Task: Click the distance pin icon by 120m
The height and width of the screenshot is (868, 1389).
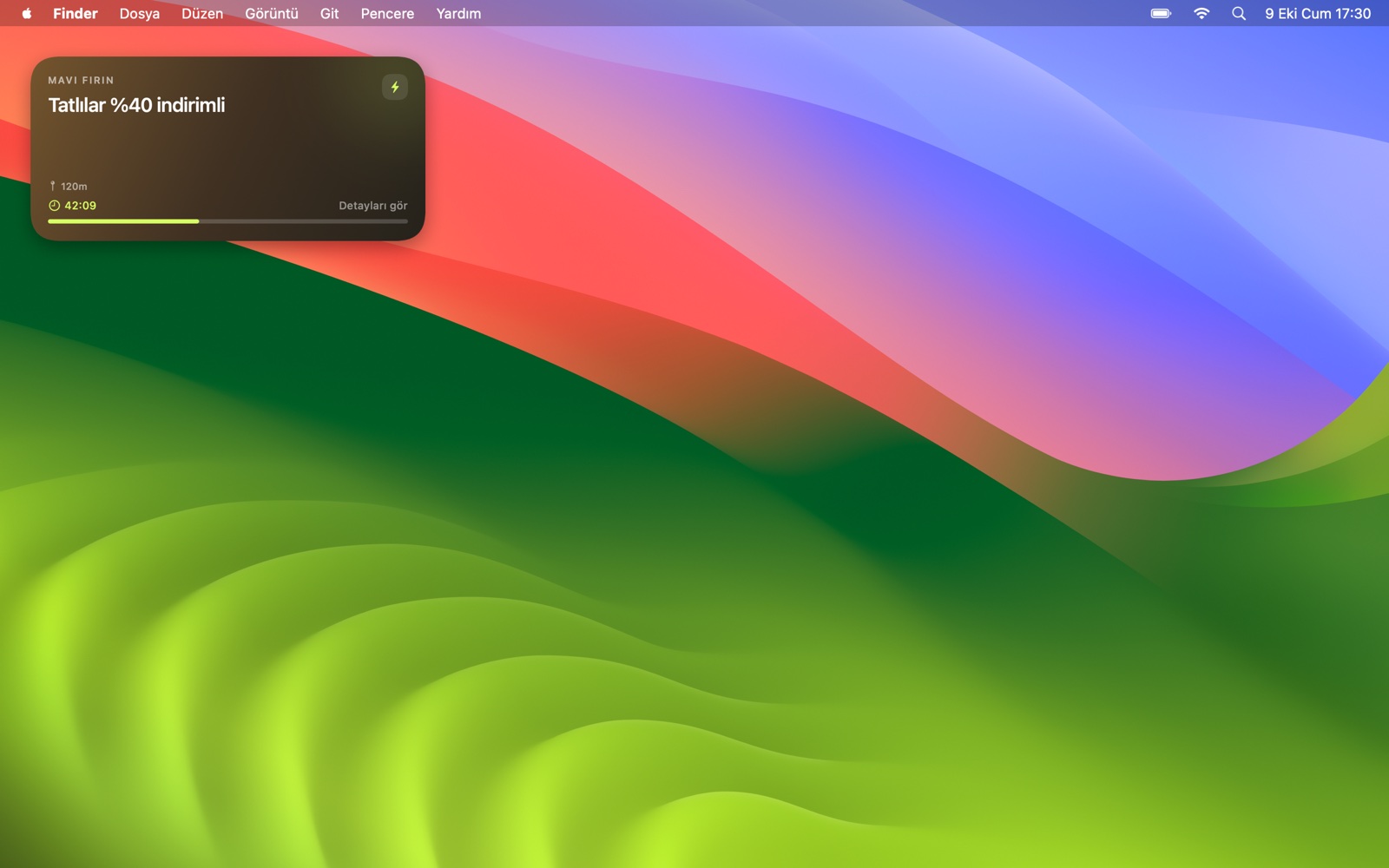Action: tap(52, 186)
